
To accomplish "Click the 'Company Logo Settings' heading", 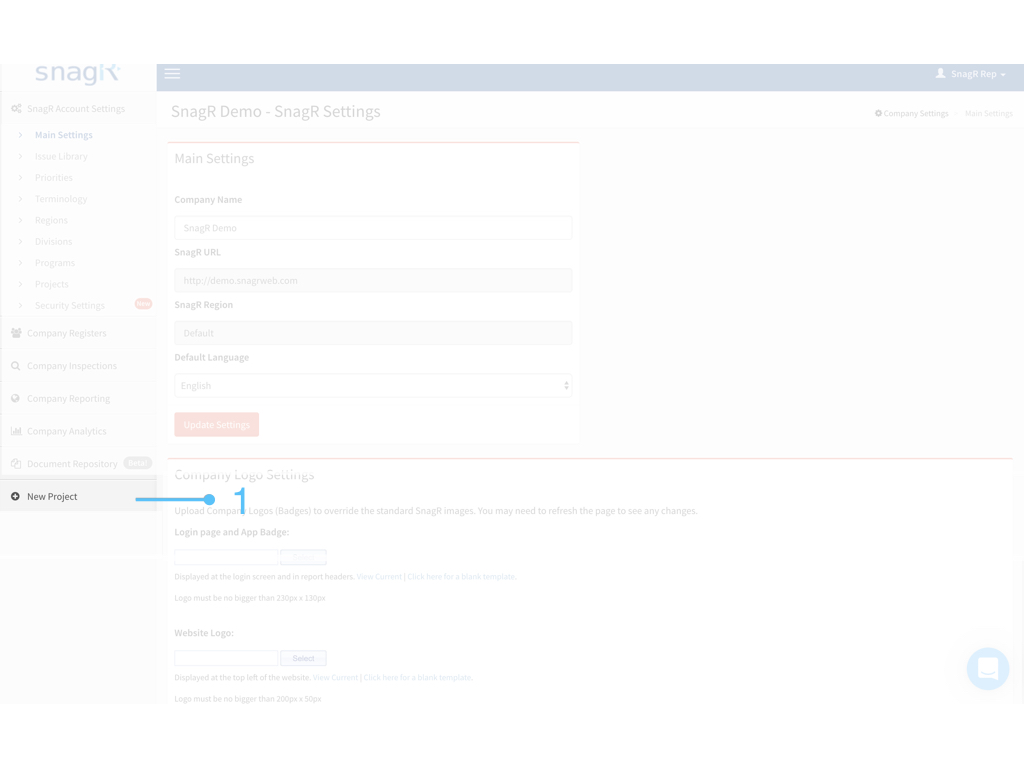I will click(244, 475).
